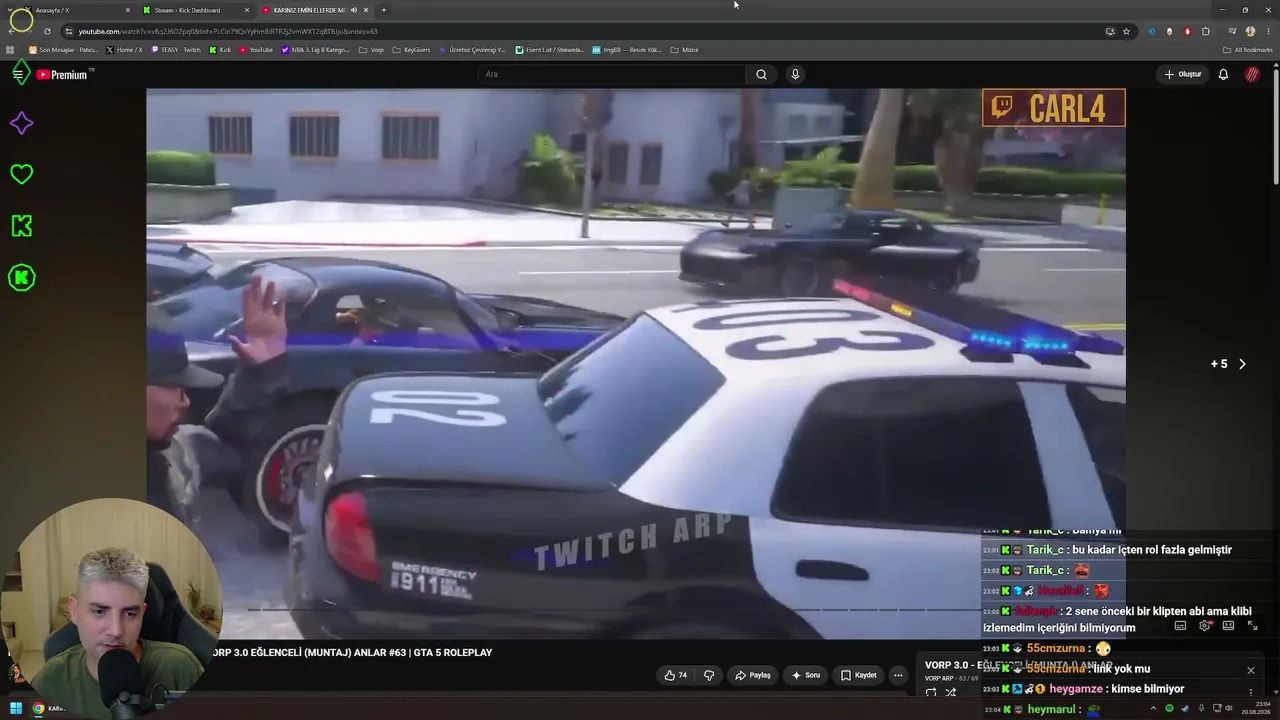
Task: Expand the plus 5 chevron arrow
Action: click(1242, 364)
